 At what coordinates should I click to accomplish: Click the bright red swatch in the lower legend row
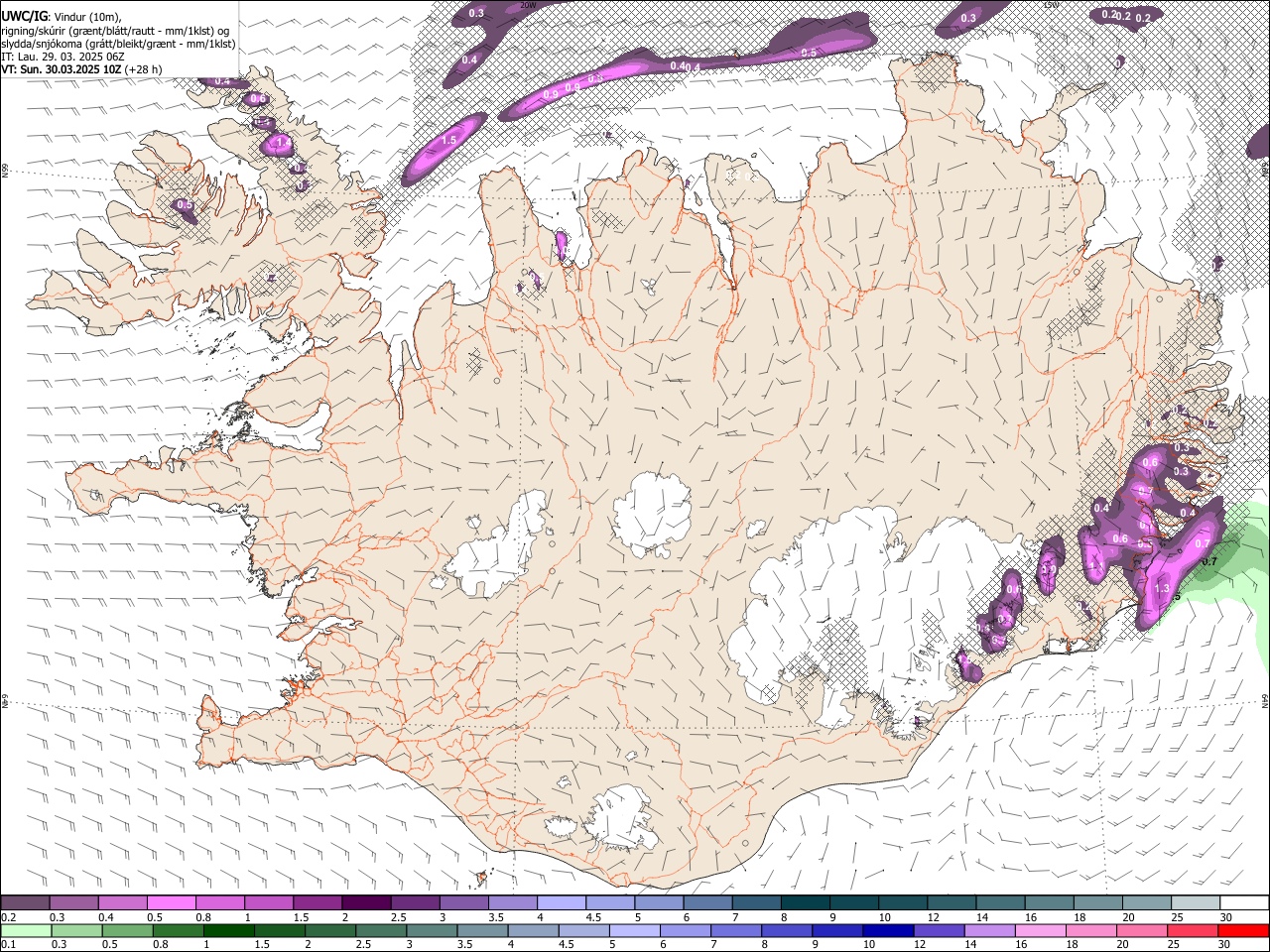click(1244, 930)
